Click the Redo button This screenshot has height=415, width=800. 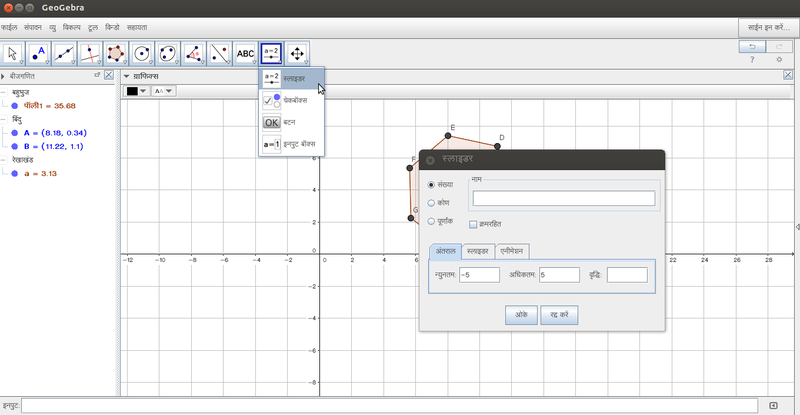779,46
